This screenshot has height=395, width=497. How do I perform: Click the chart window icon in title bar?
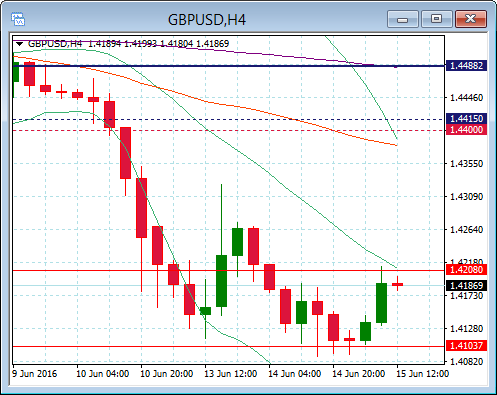pos(18,19)
